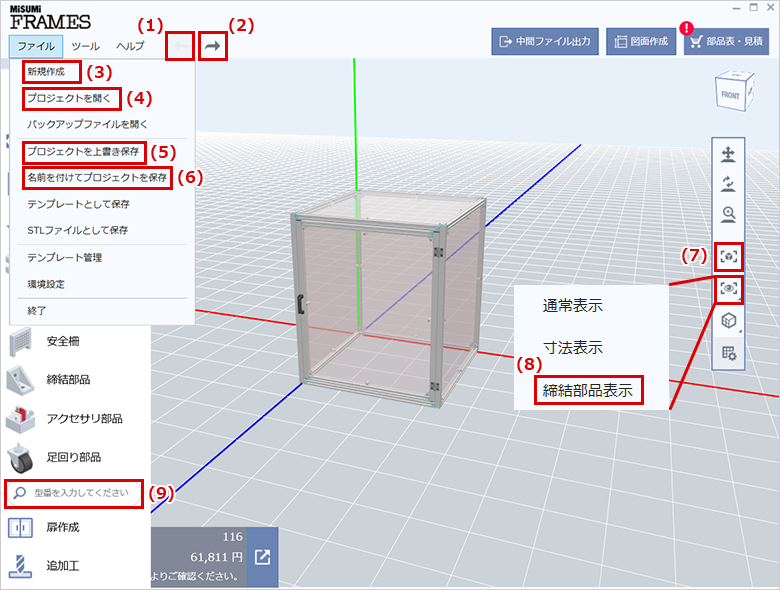The width and height of the screenshot is (780, 590).
Task: Click the undo arrow icon
Action: pos(180,46)
